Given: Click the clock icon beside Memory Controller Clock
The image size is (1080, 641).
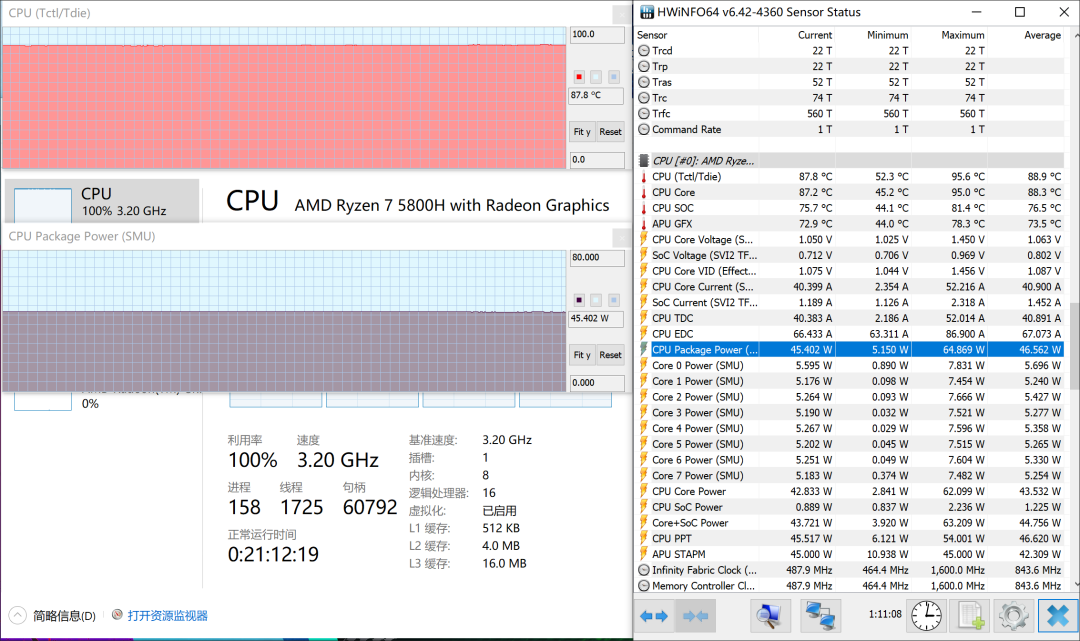Looking at the screenshot, I should (x=644, y=586).
